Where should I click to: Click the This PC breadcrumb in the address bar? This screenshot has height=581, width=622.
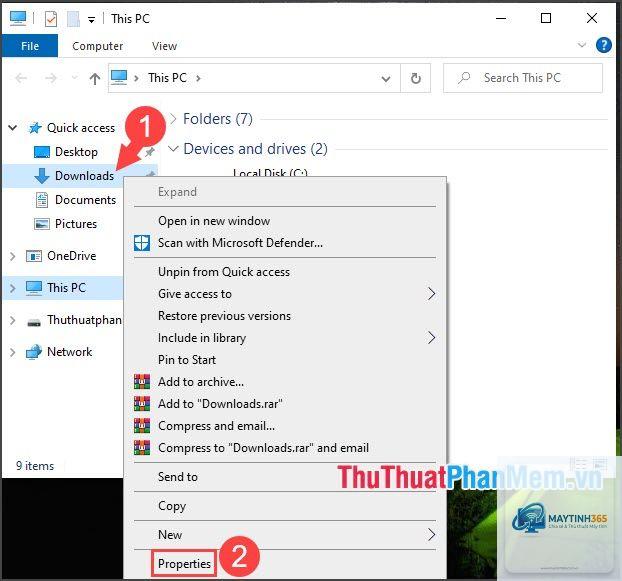tap(167, 78)
